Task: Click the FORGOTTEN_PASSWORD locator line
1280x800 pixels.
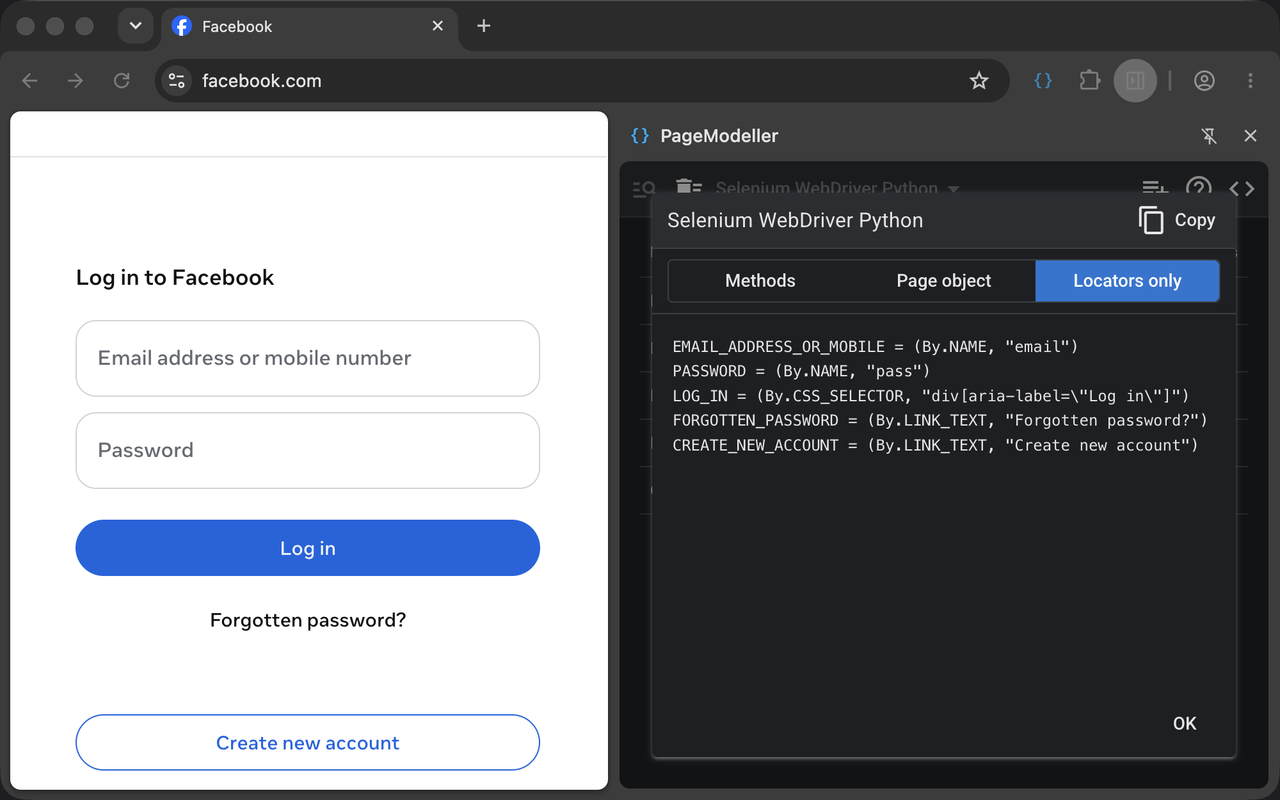Action: pos(940,421)
